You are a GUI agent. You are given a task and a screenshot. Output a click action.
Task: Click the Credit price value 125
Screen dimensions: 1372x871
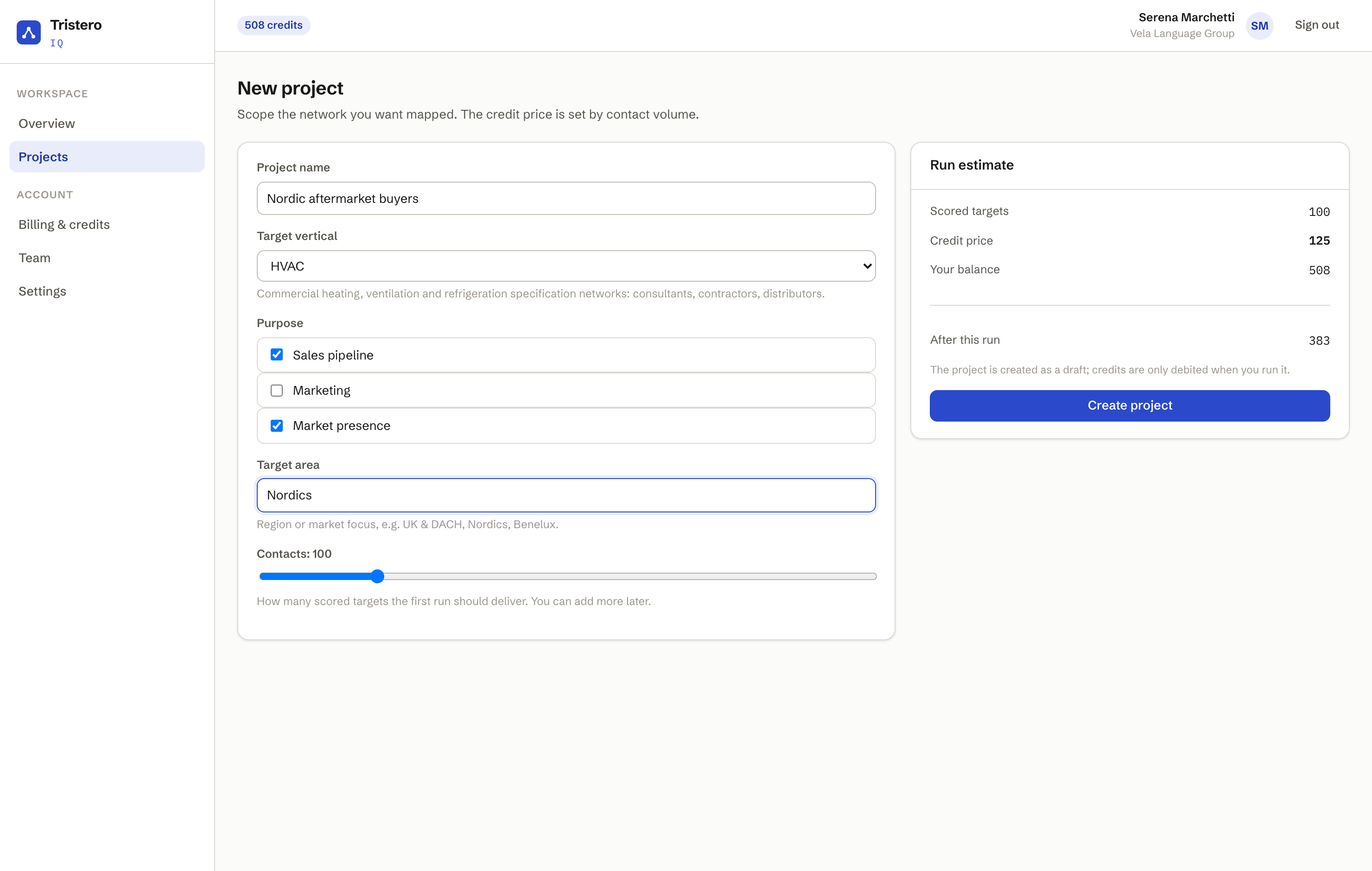[1319, 240]
